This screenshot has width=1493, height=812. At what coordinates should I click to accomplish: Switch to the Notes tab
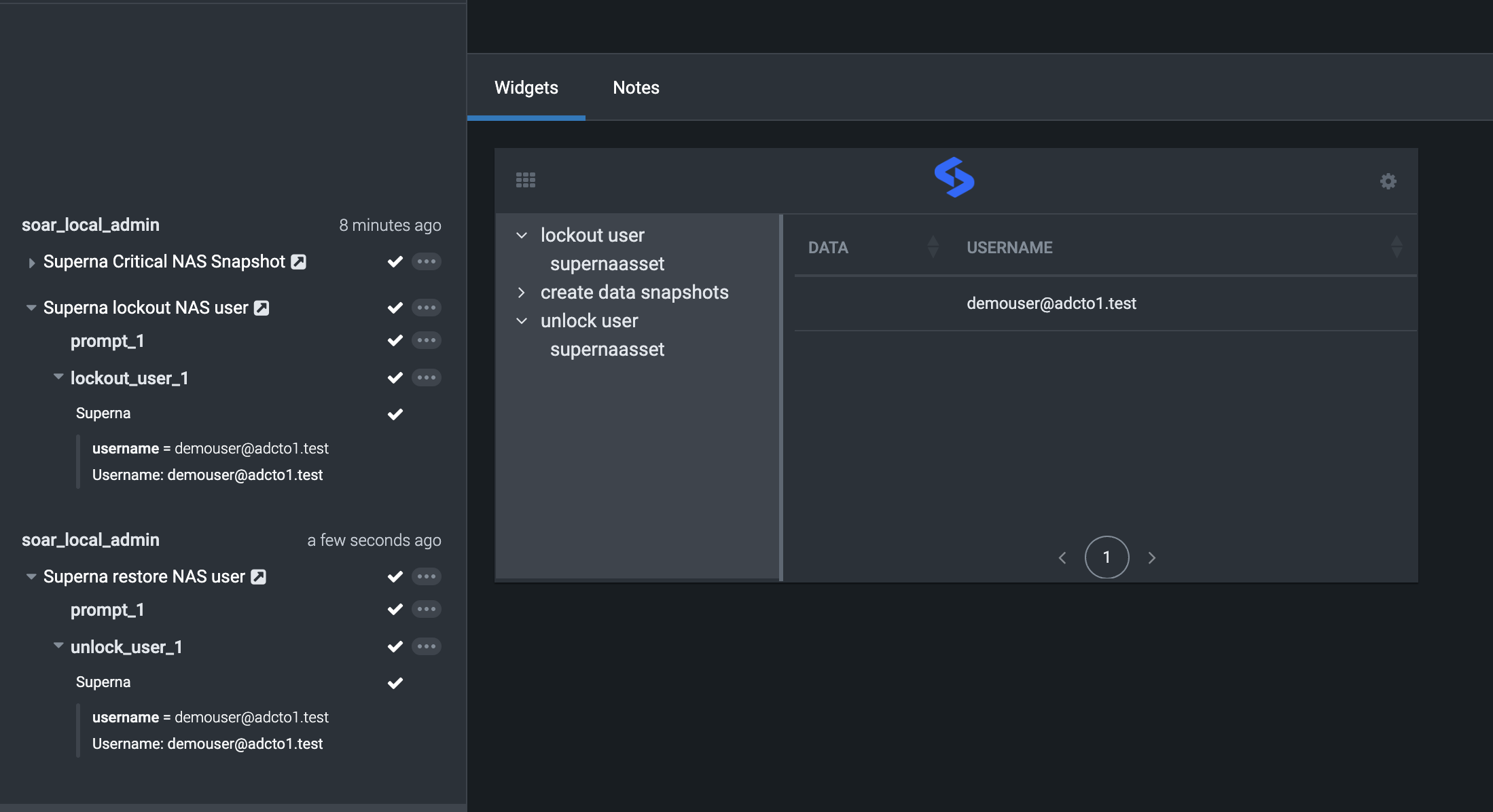(x=636, y=88)
